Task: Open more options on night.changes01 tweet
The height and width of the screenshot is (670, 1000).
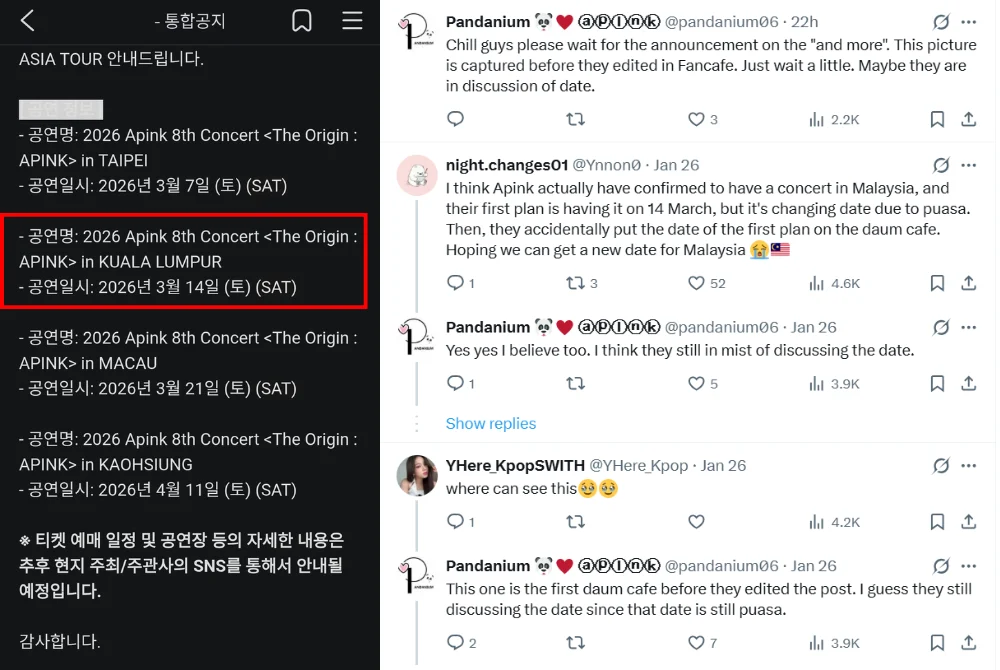Action: (x=968, y=165)
